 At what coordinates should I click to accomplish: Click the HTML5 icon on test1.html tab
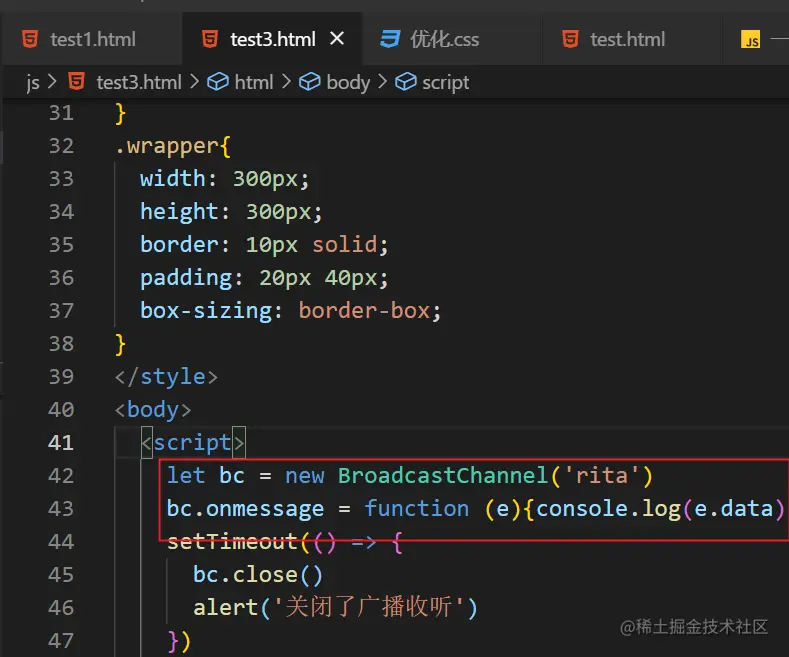(x=31, y=40)
